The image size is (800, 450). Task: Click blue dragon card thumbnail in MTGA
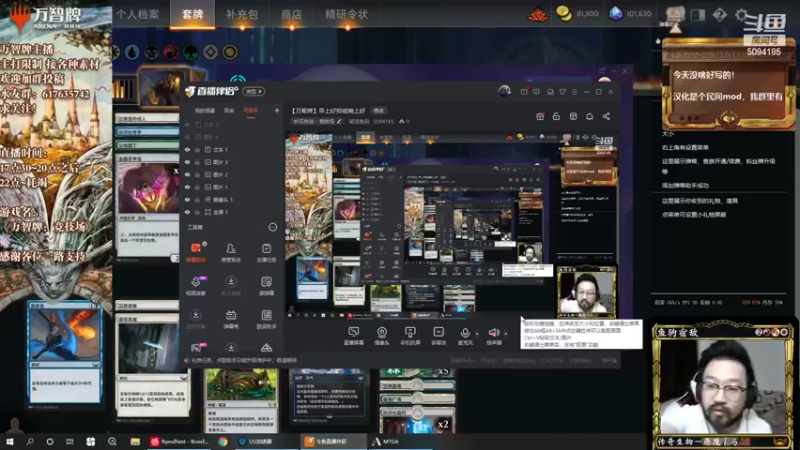pyautogui.click(x=65, y=353)
